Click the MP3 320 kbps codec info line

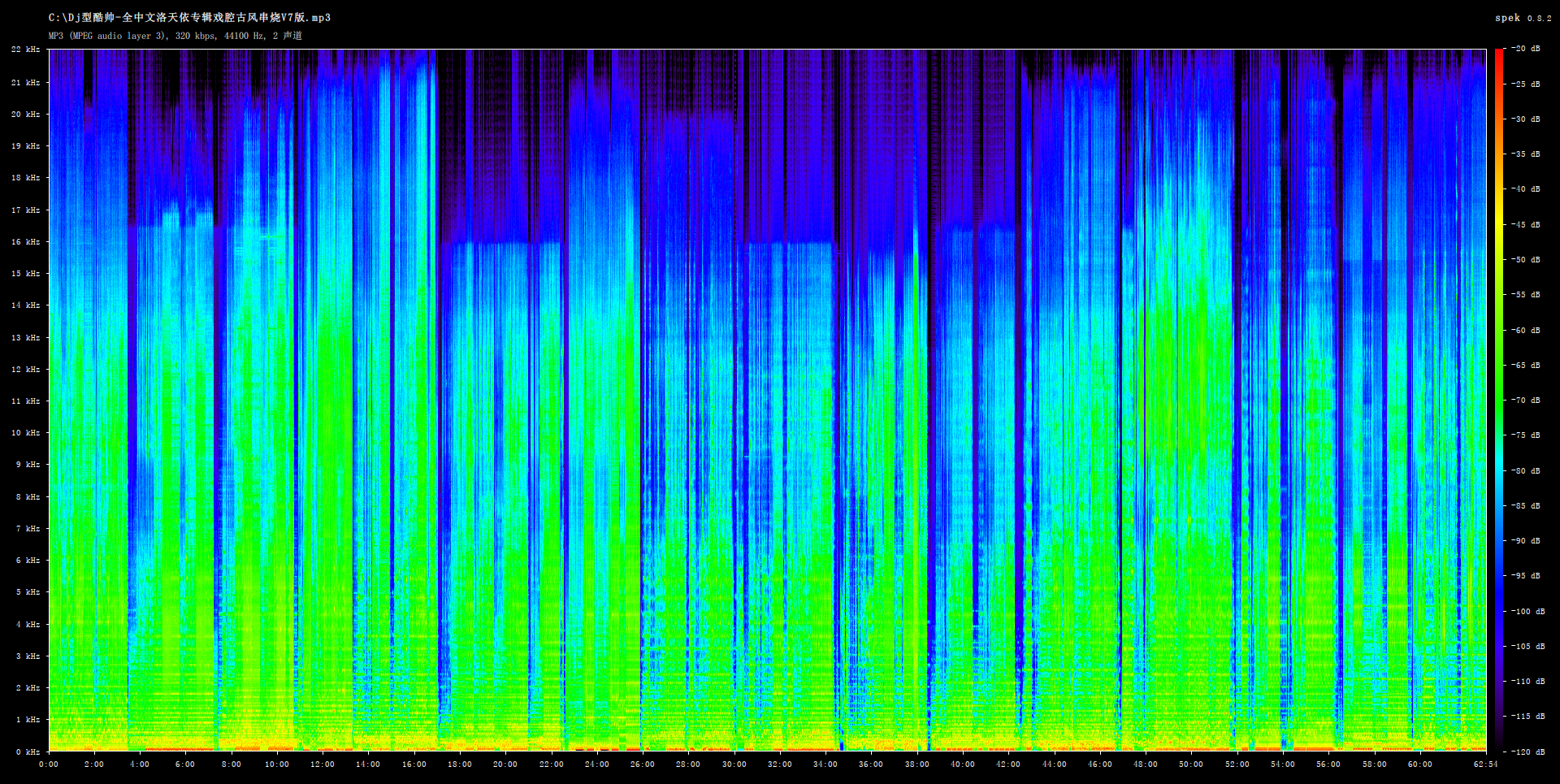pyautogui.click(x=175, y=36)
